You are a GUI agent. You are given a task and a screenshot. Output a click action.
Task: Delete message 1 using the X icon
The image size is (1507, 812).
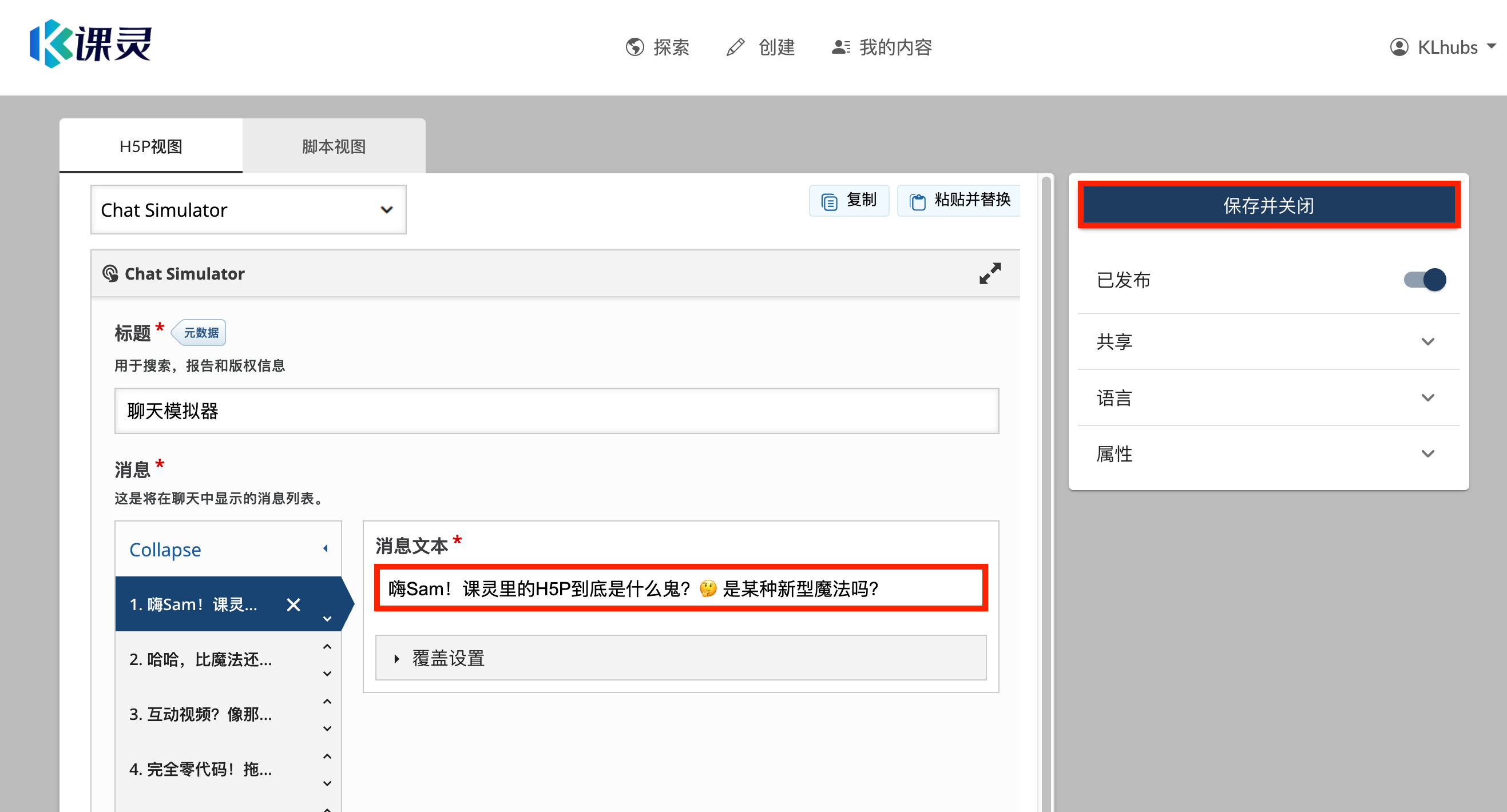[x=294, y=604]
